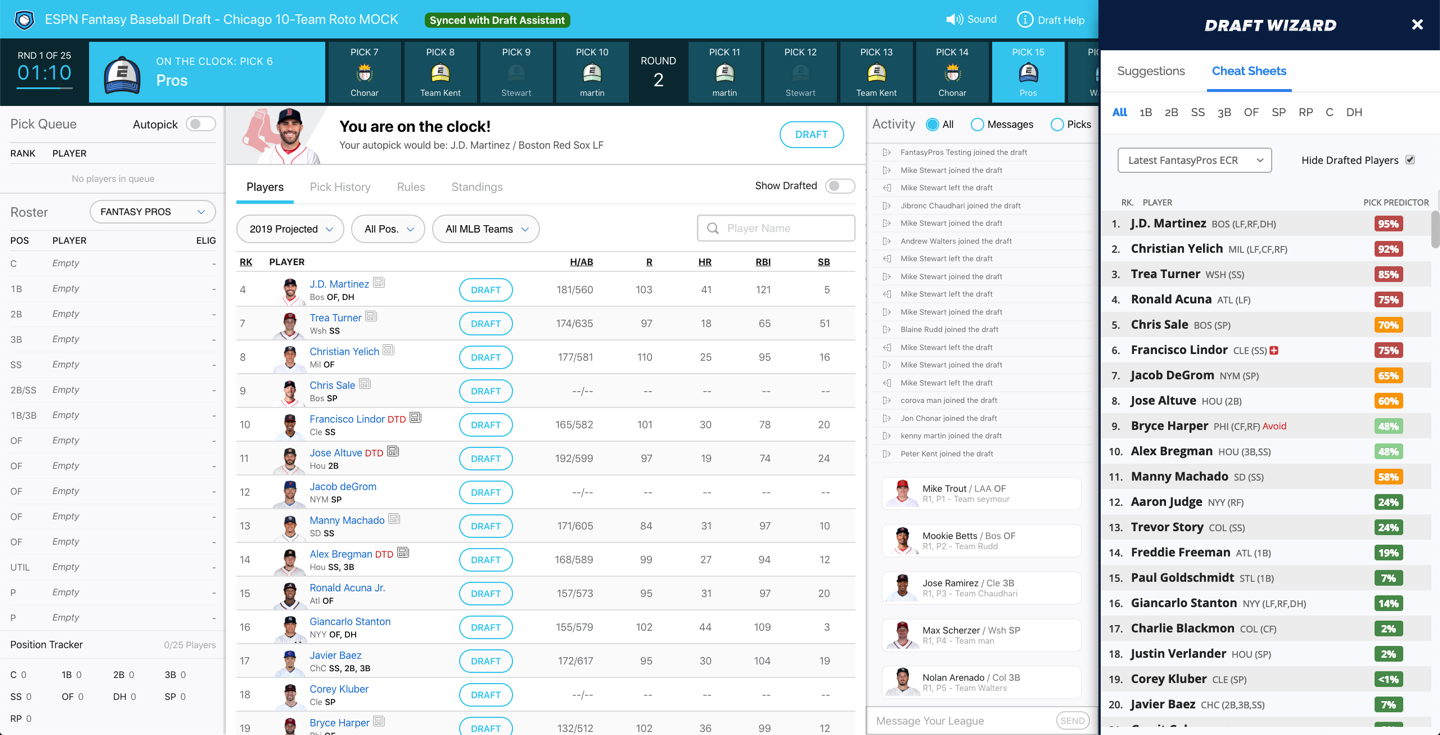
Task: Click the Sound speaker icon
Action: coord(954,20)
